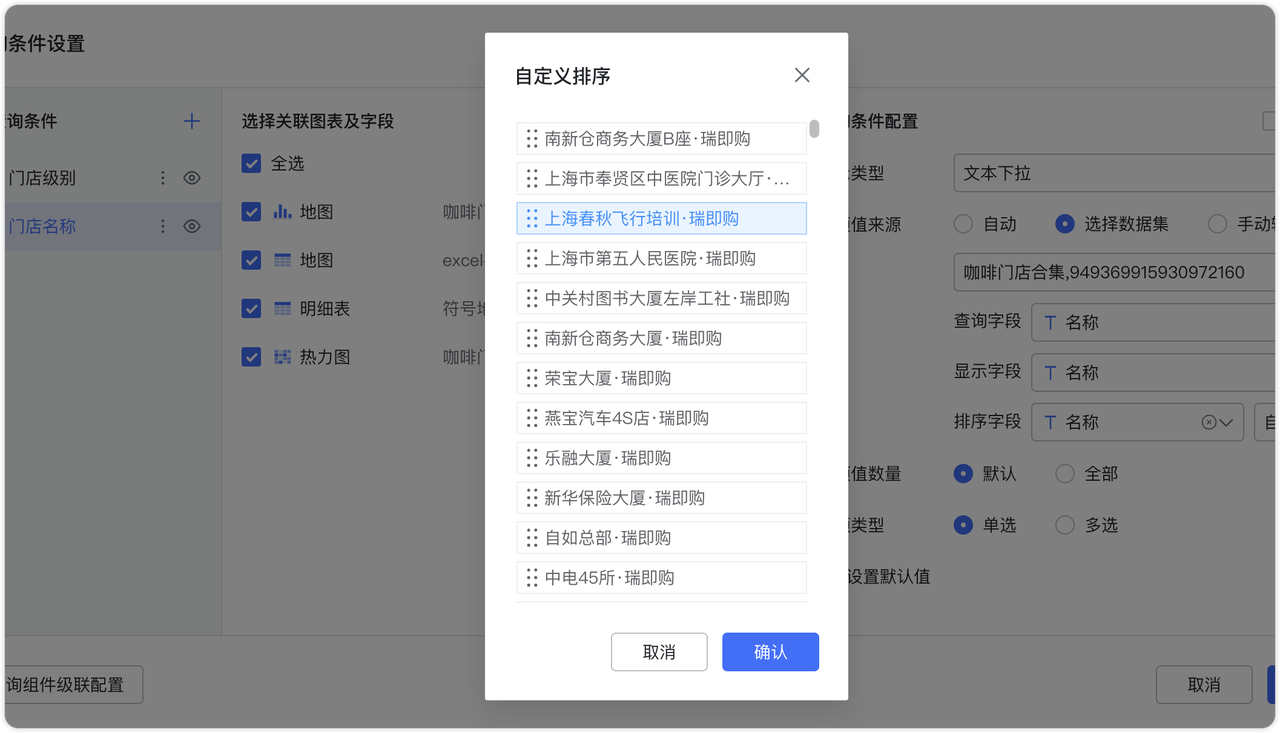The width and height of the screenshot is (1280, 733).
Task: Uncheck the 热力图 checkbox
Action: point(251,356)
